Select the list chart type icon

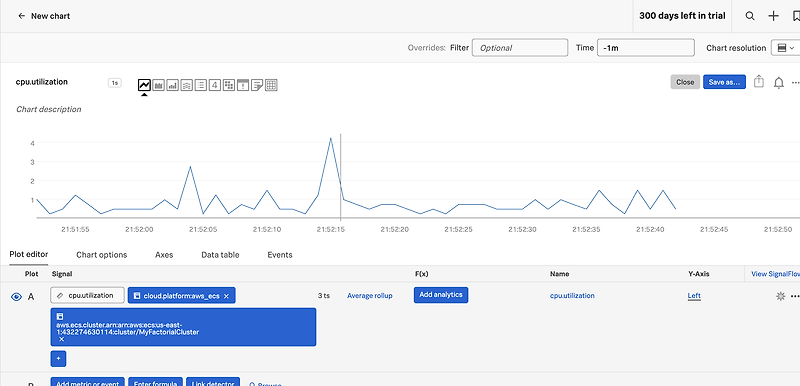201,85
